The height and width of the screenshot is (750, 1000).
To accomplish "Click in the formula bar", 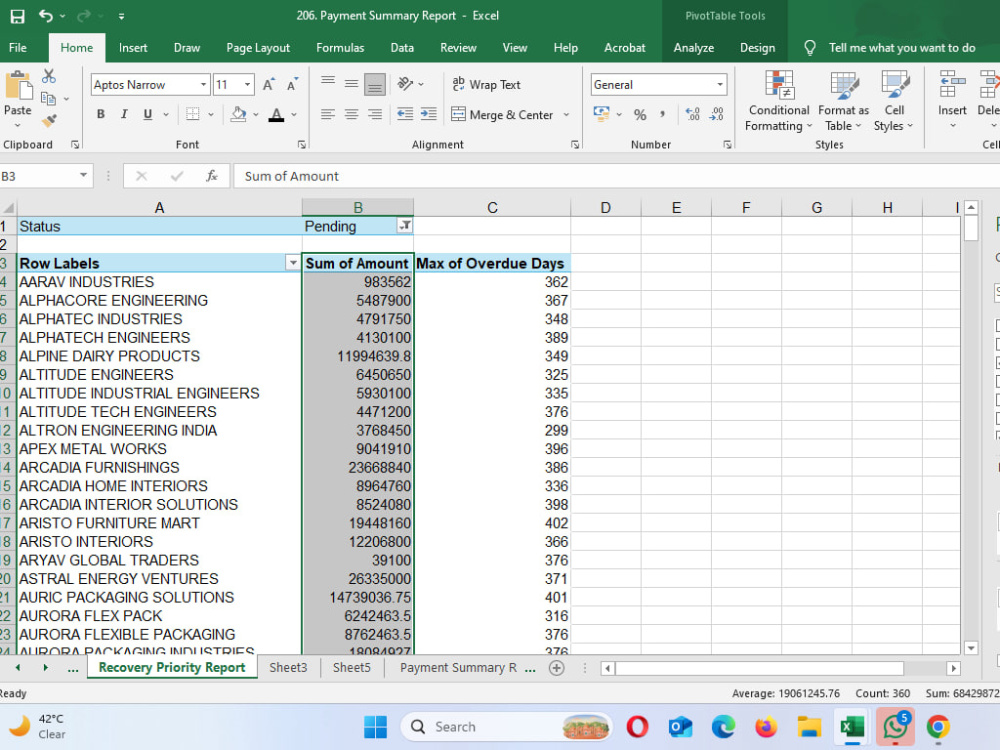I will (x=615, y=176).
